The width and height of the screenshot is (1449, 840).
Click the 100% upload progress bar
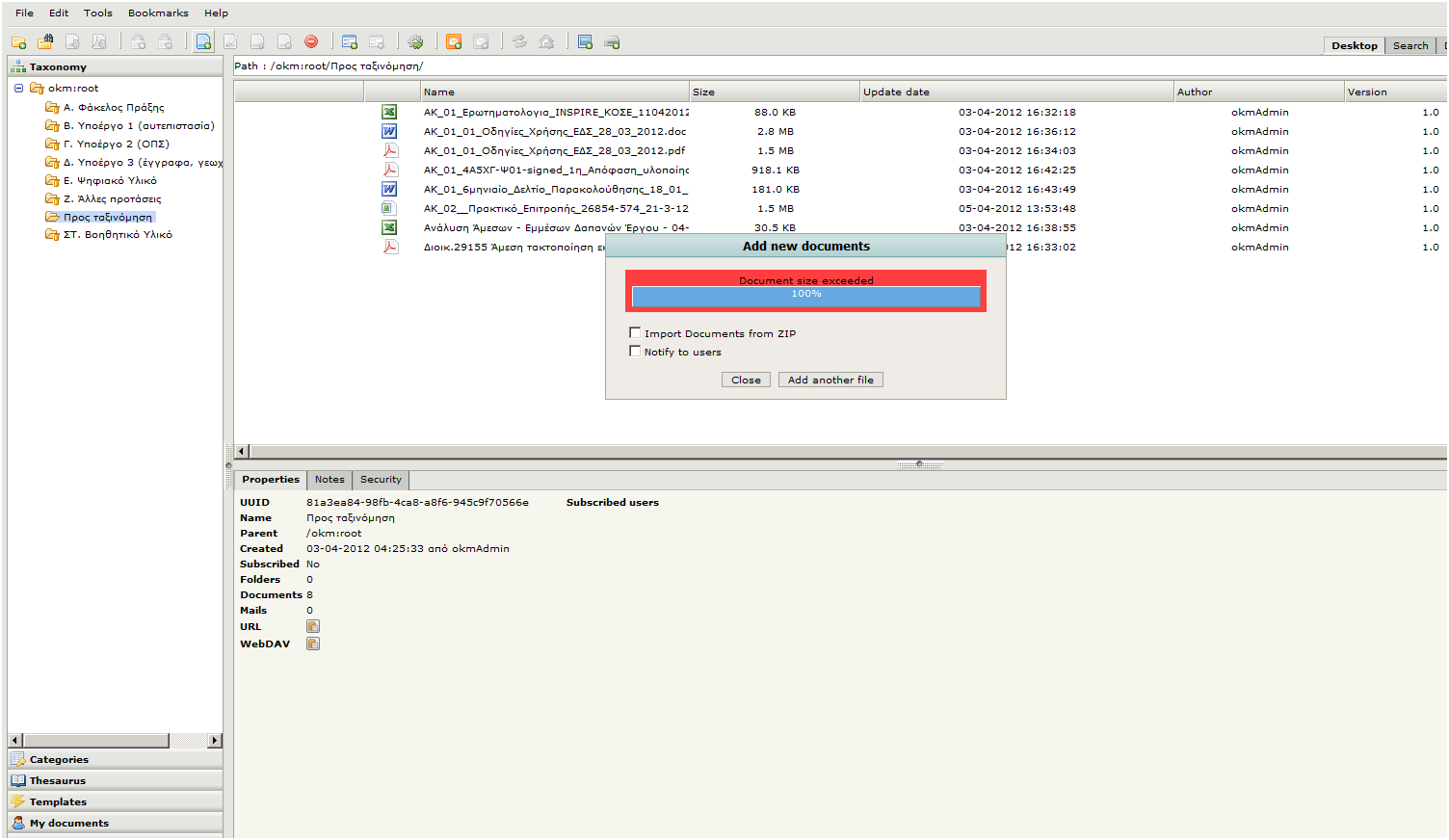pyautogui.click(x=806, y=295)
